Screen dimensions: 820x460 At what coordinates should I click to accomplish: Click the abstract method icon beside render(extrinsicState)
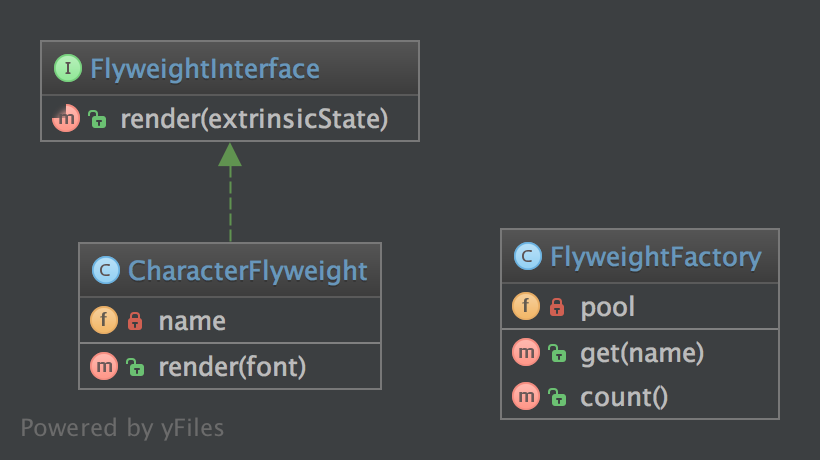click(66, 118)
